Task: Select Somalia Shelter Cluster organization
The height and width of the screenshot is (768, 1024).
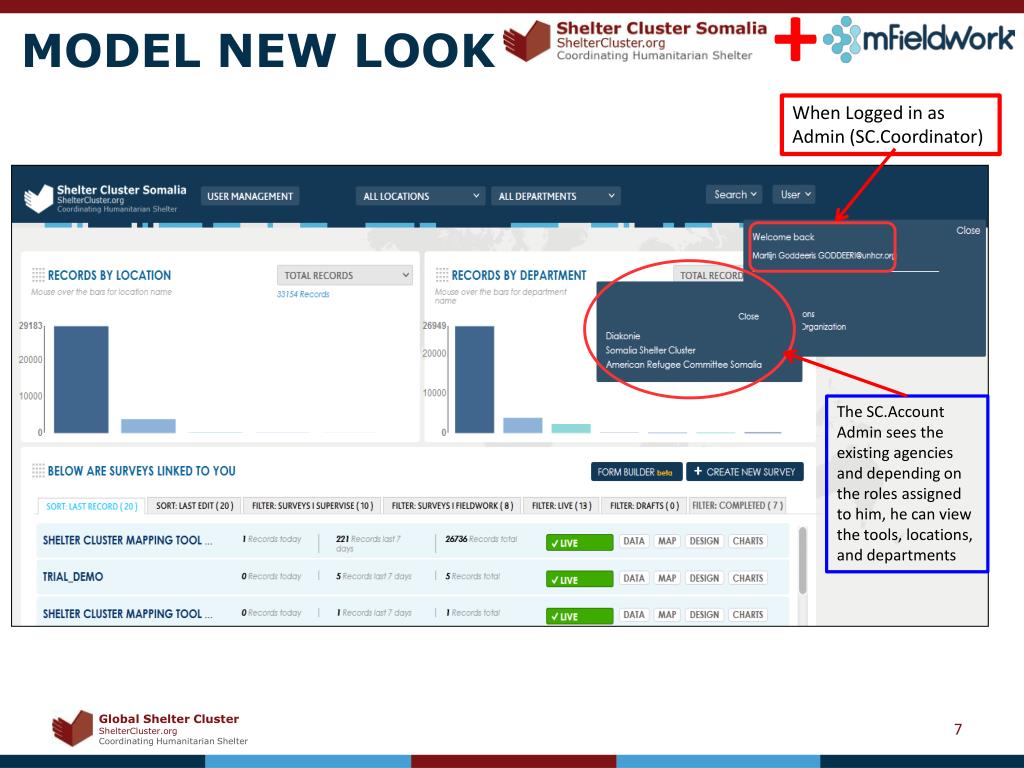Action: coord(650,350)
